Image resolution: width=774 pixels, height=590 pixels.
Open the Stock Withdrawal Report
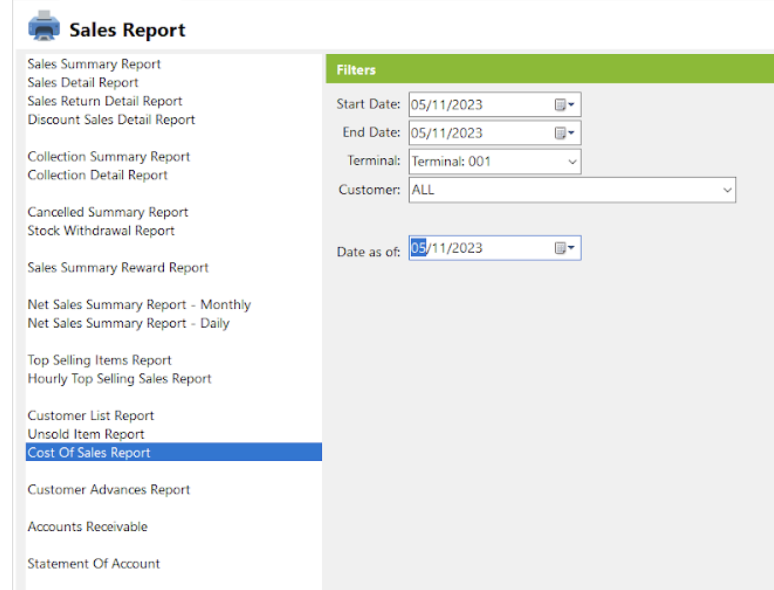click(101, 231)
